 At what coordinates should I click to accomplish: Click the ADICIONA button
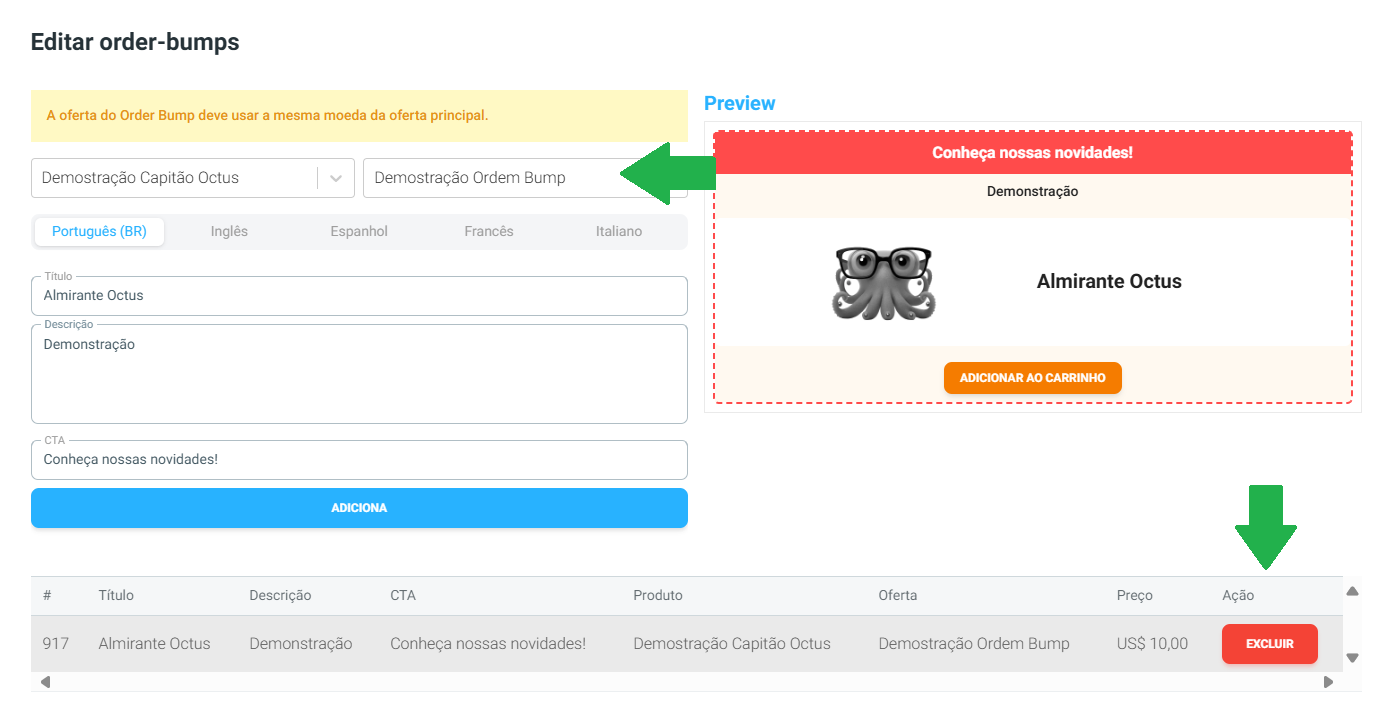click(359, 508)
